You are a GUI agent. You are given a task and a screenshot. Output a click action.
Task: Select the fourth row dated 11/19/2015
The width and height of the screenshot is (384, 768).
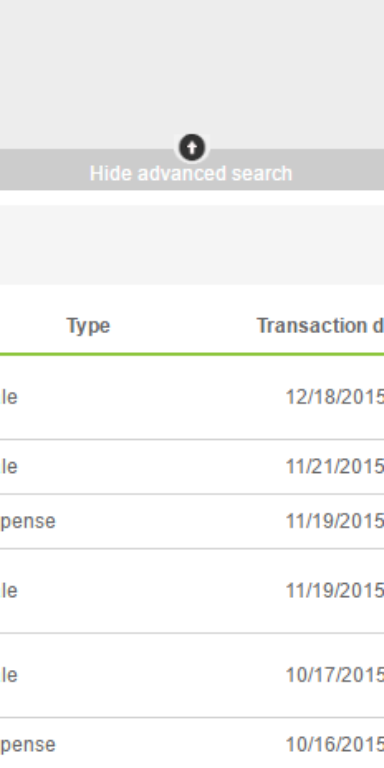(192, 591)
